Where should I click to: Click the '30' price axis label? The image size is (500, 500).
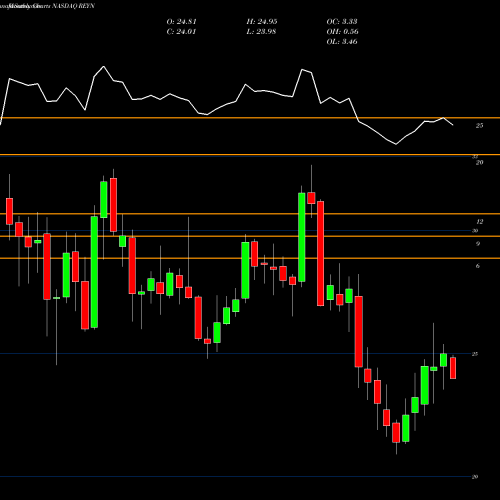pyautogui.click(x=475, y=231)
